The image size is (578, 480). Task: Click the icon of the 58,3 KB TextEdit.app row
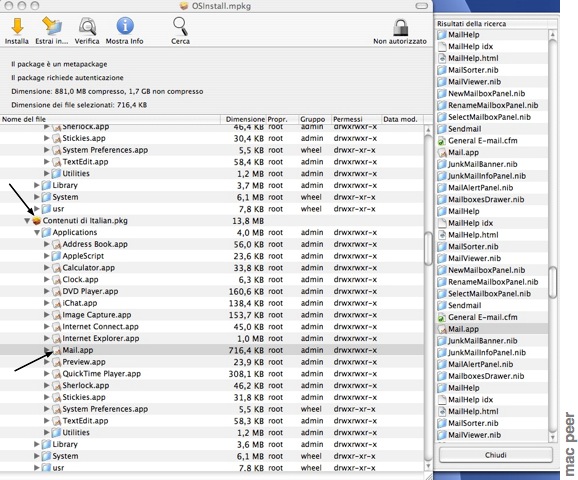(x=56, y=421)
